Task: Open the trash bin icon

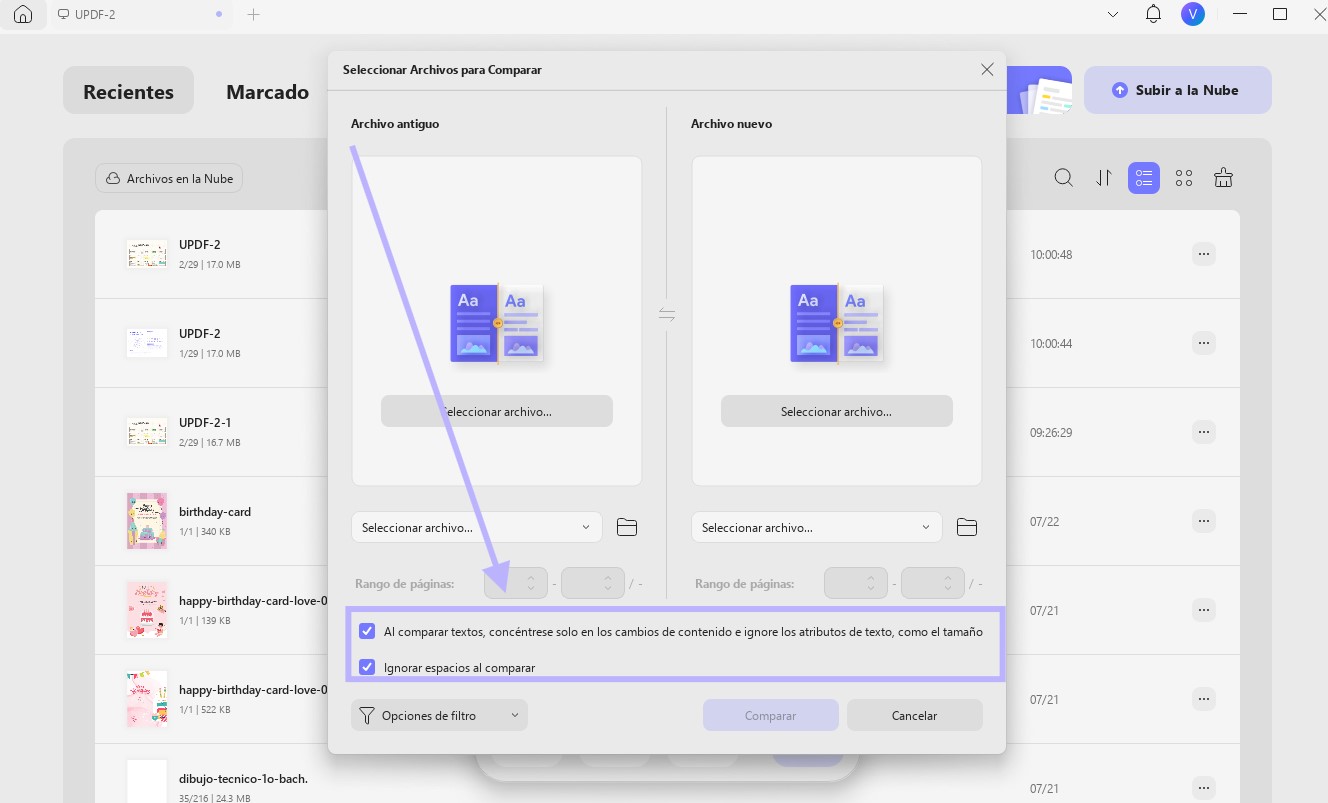Action: pos(1223,178)
